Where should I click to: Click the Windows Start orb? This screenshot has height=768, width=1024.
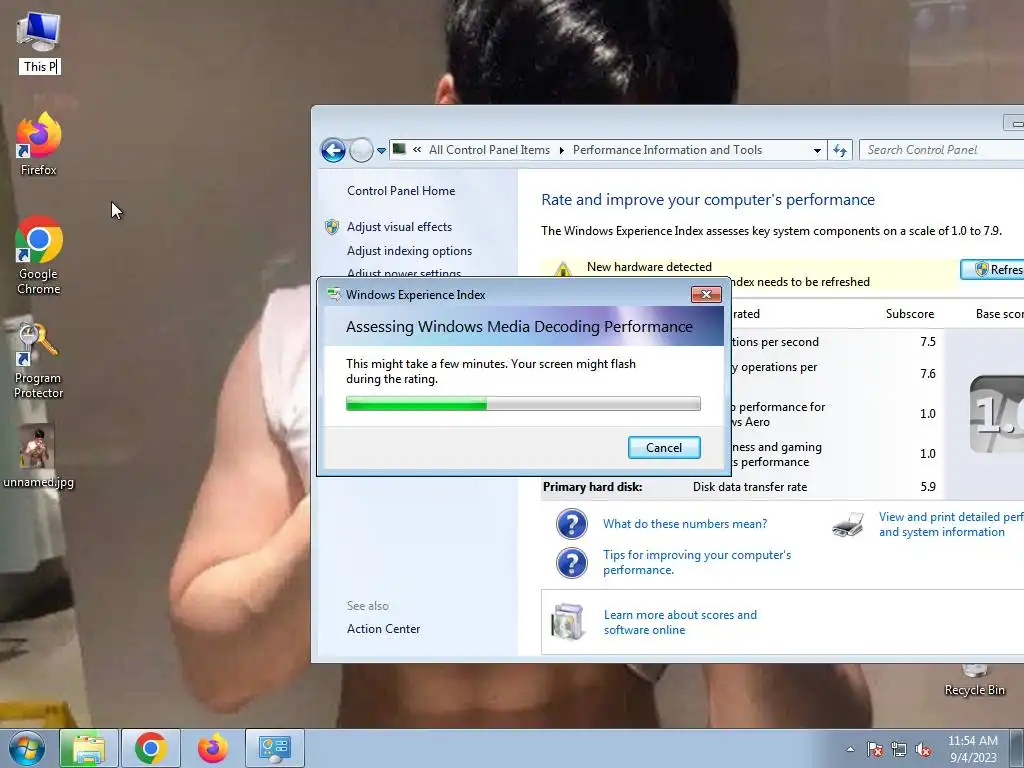click(x=27, y=748)
